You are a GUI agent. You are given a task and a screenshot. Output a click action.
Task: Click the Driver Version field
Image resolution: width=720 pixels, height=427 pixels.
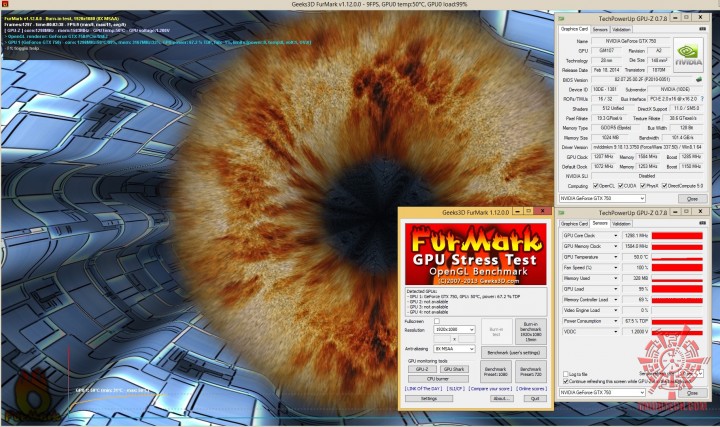647,147
